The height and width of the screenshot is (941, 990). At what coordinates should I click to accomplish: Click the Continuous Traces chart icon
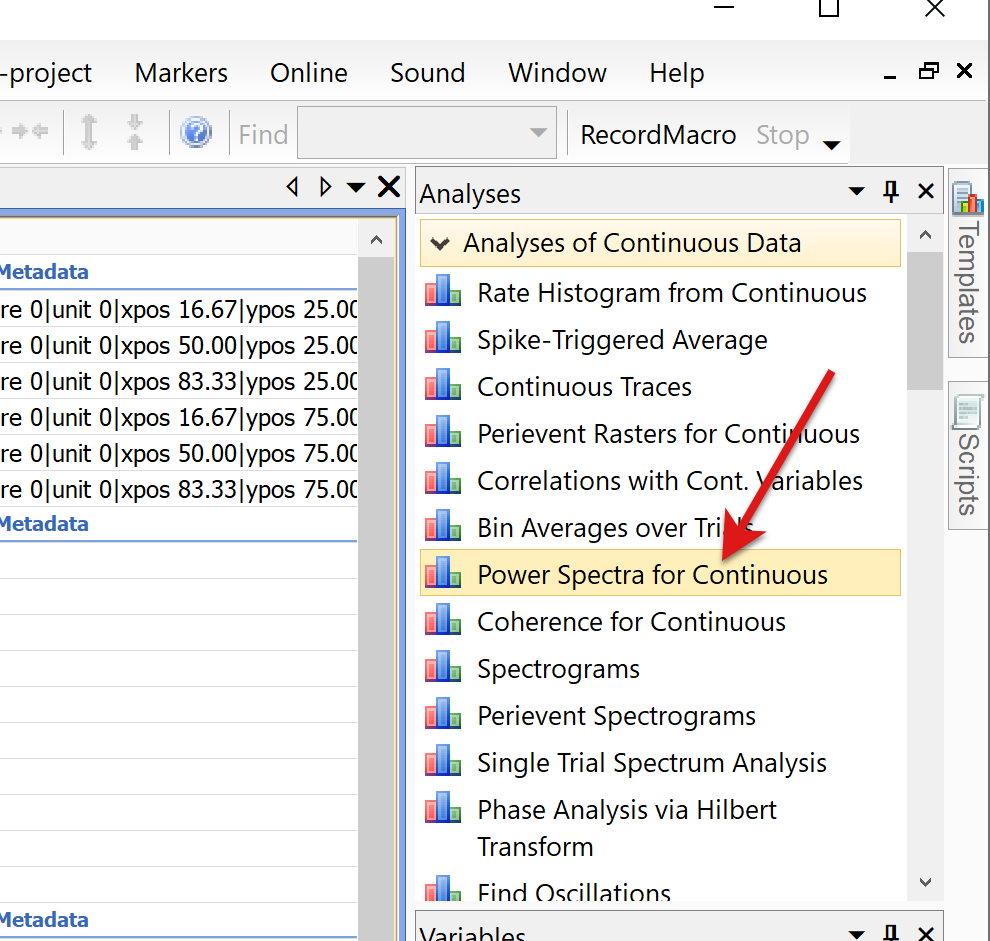coord(443,384)
